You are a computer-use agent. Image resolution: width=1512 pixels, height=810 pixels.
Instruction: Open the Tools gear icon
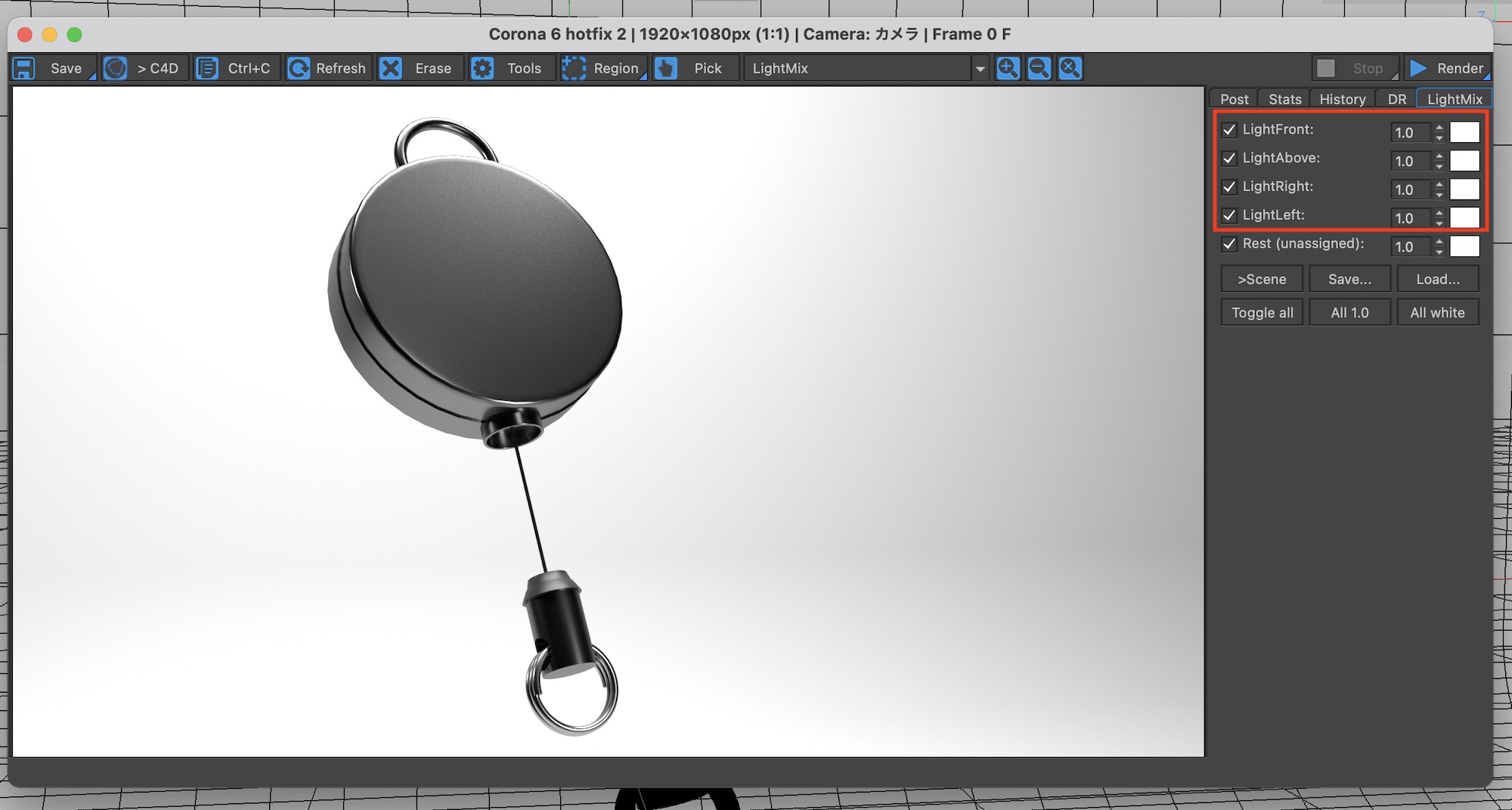[482, 68]
